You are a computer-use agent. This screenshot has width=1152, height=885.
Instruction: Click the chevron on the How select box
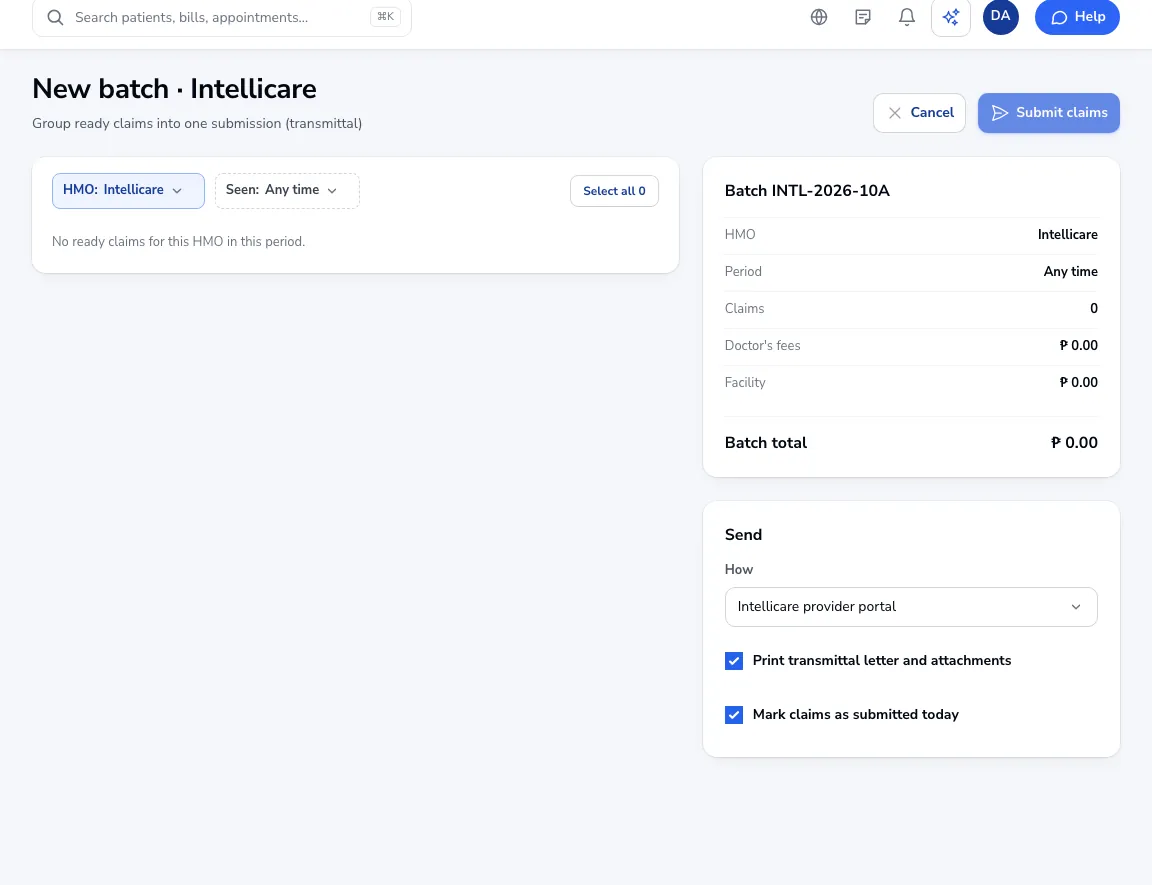click(1076, 607)
